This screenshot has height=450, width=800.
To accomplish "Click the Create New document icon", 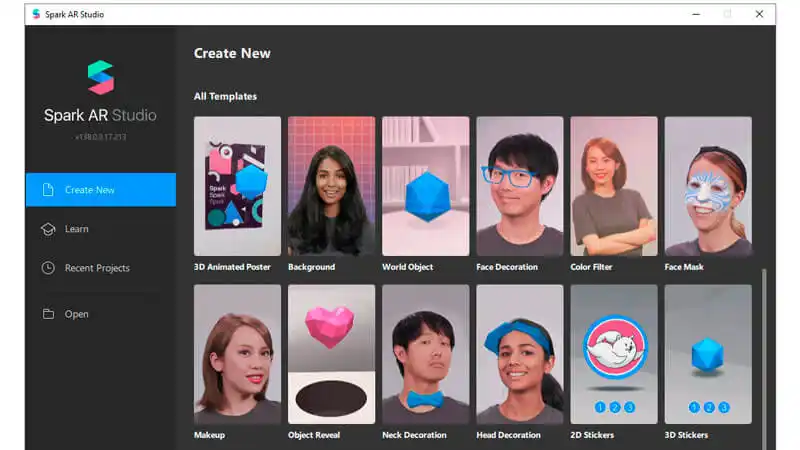I will pyautogui.click(x=48, y=190).
